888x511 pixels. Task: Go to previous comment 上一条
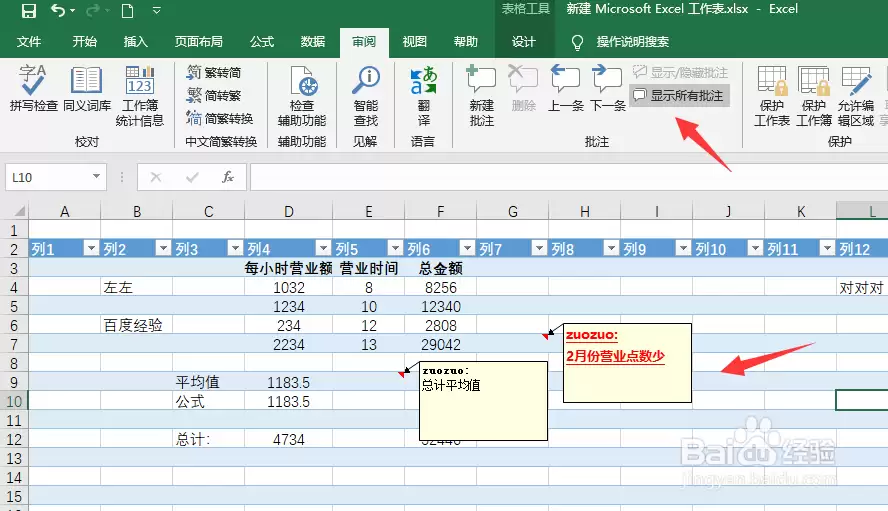tap(565, 88)
